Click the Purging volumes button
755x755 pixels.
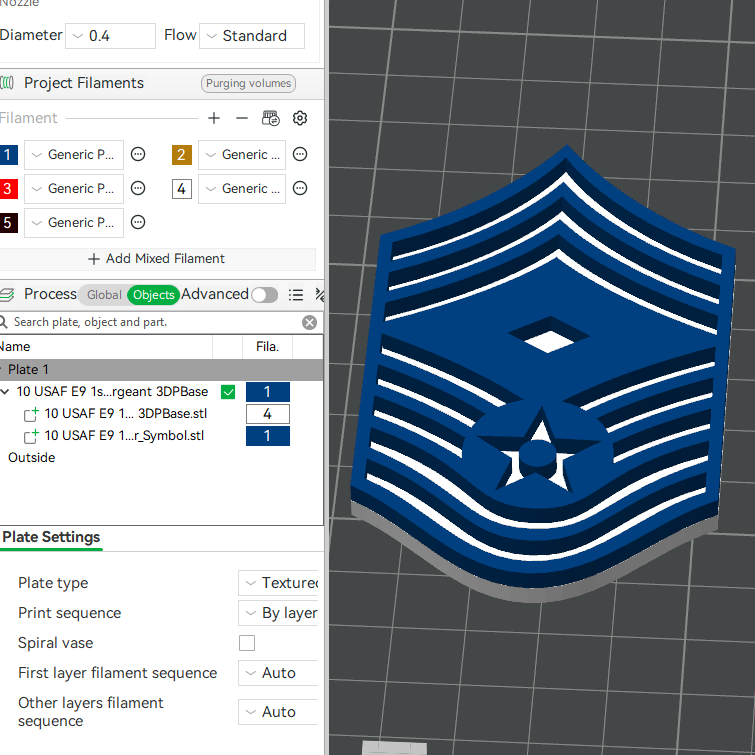click(x=248, y=83)
